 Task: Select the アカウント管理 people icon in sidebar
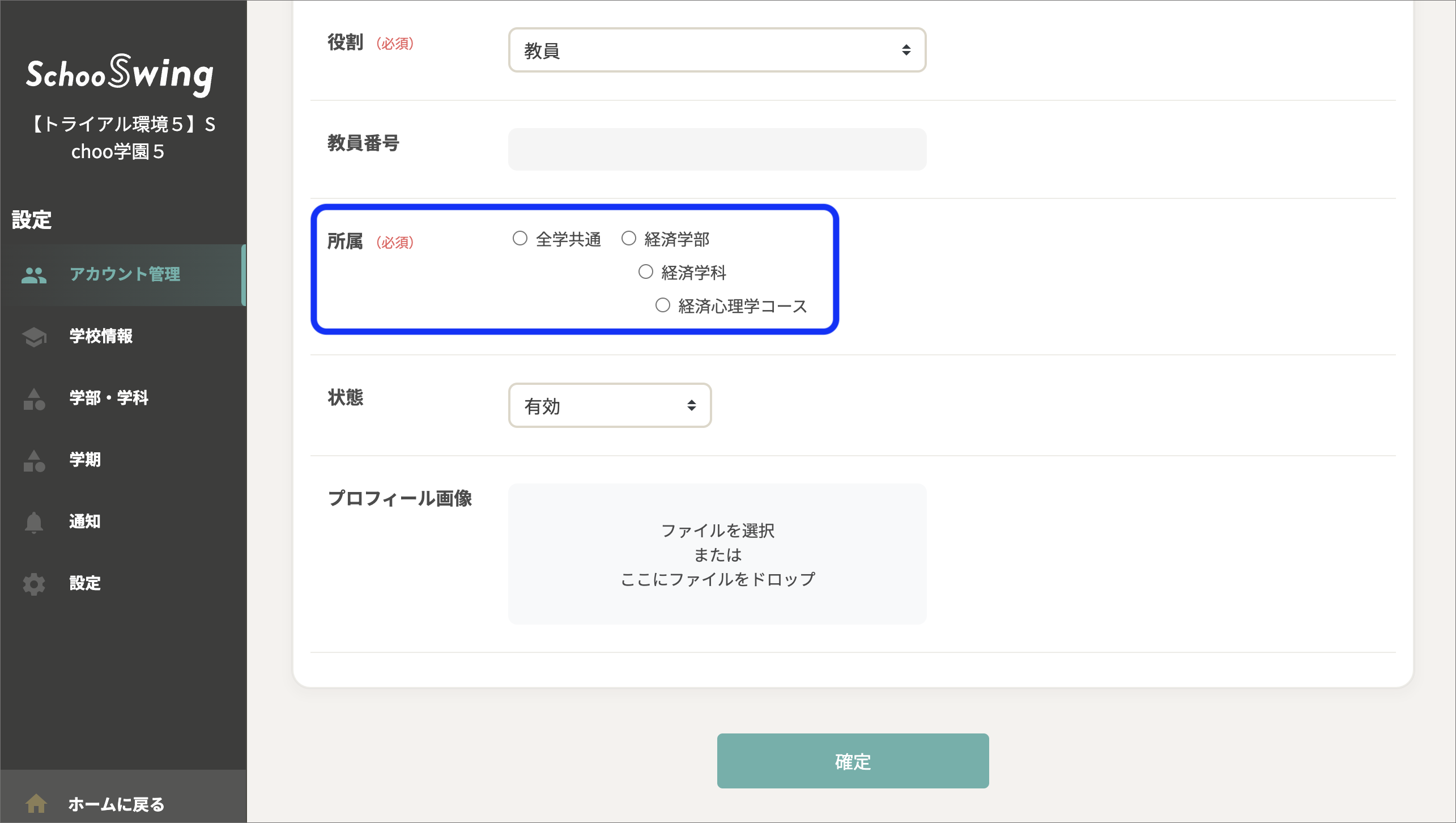pyautogui.click(x=34, y=275)
